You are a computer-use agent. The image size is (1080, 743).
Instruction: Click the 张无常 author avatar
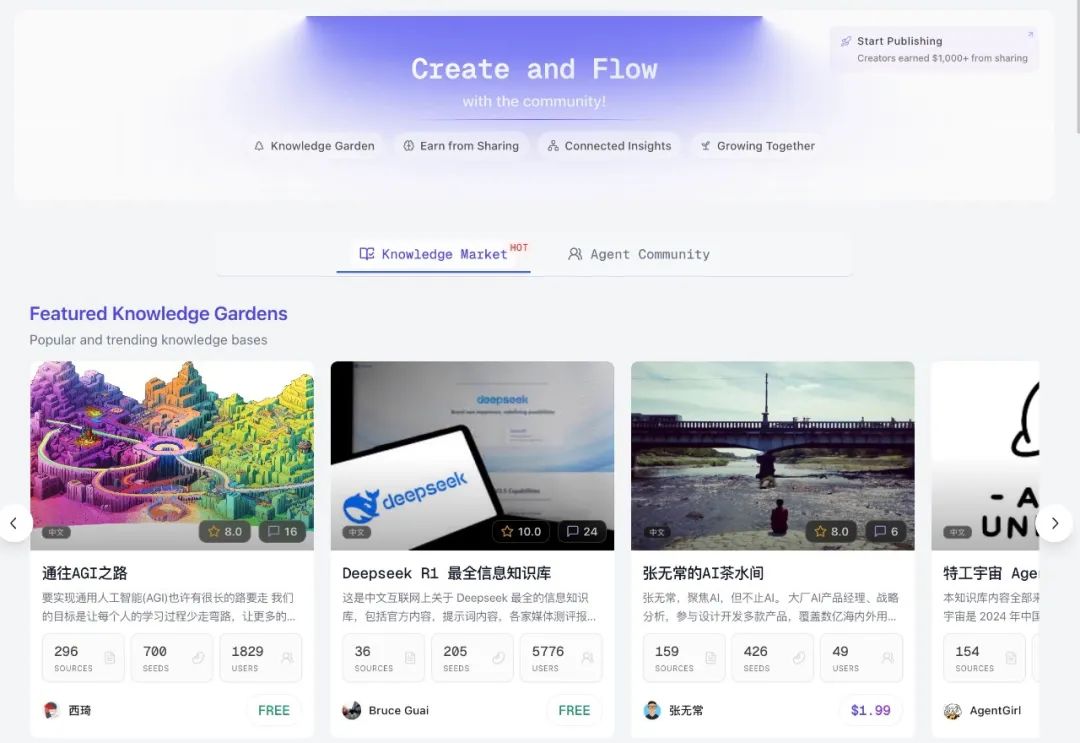tap(652, 711)
